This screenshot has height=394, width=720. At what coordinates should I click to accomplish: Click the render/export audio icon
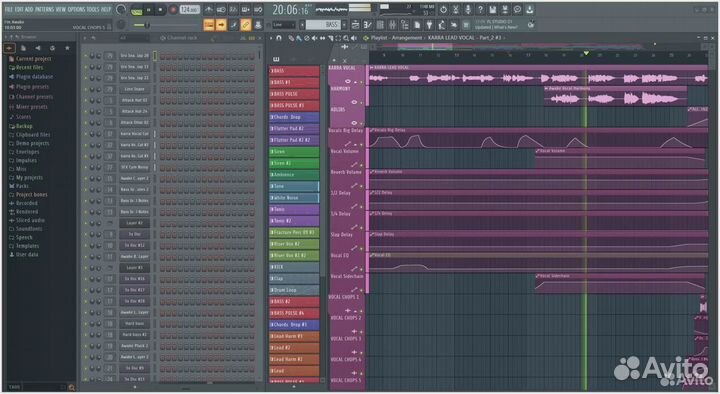pyautogui.click(x=505, y=10)
